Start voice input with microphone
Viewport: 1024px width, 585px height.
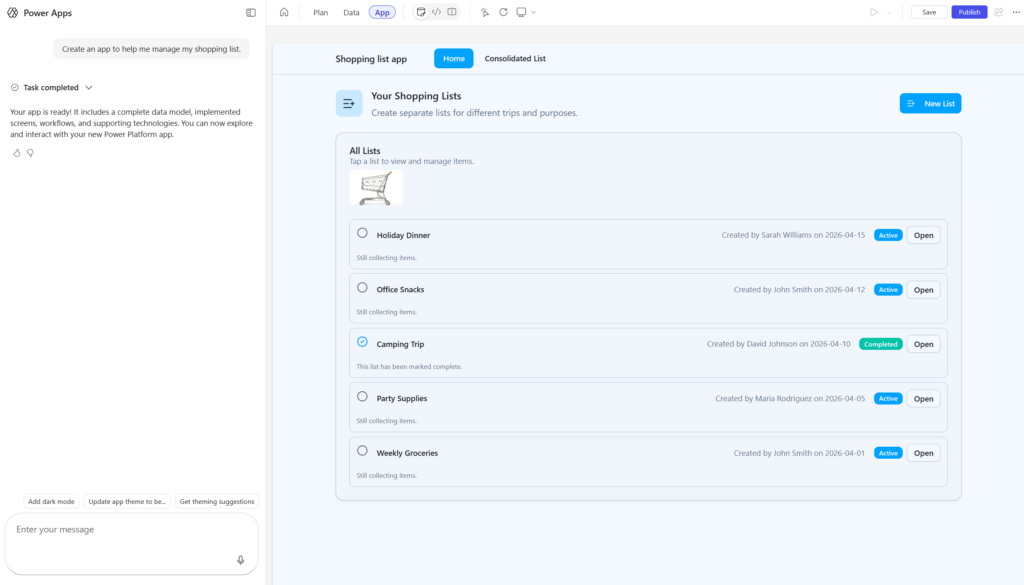(240, 560)
